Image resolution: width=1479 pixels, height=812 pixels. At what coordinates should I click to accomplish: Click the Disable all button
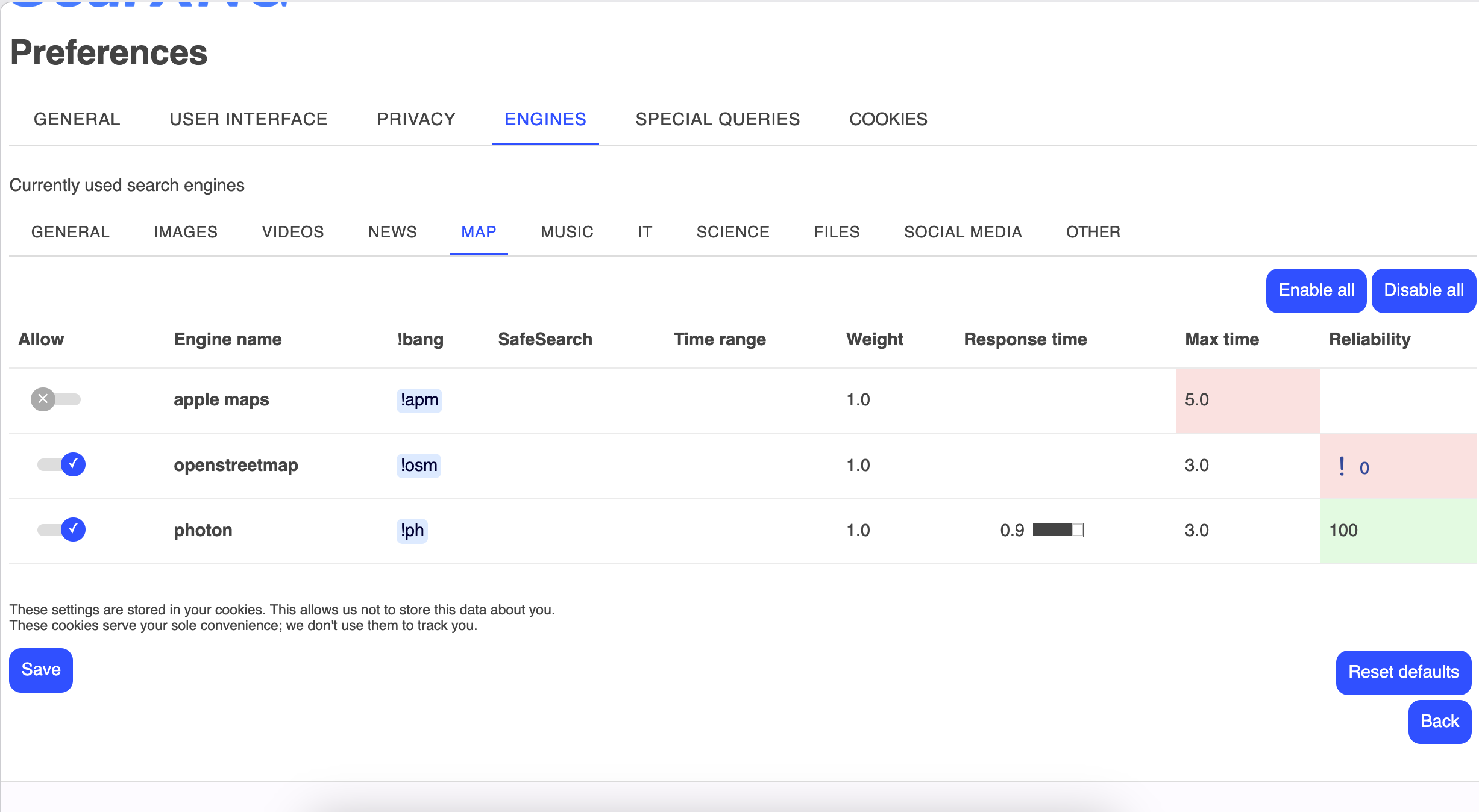tap(1424, 290)
